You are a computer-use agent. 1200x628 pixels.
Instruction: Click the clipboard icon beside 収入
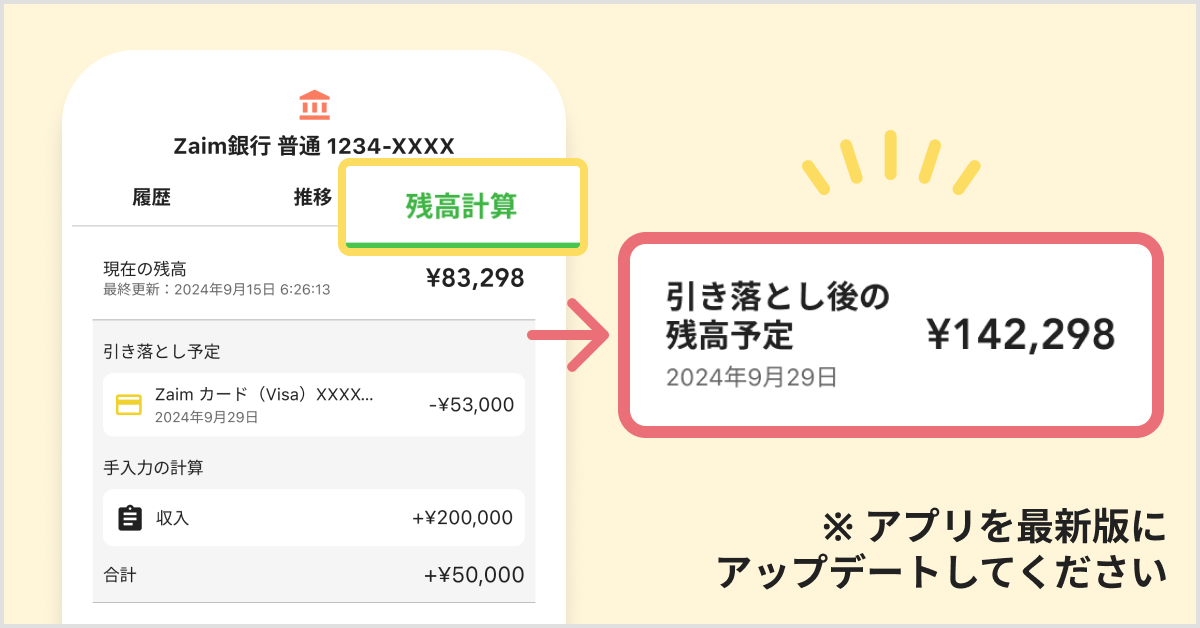pos(129,518)
